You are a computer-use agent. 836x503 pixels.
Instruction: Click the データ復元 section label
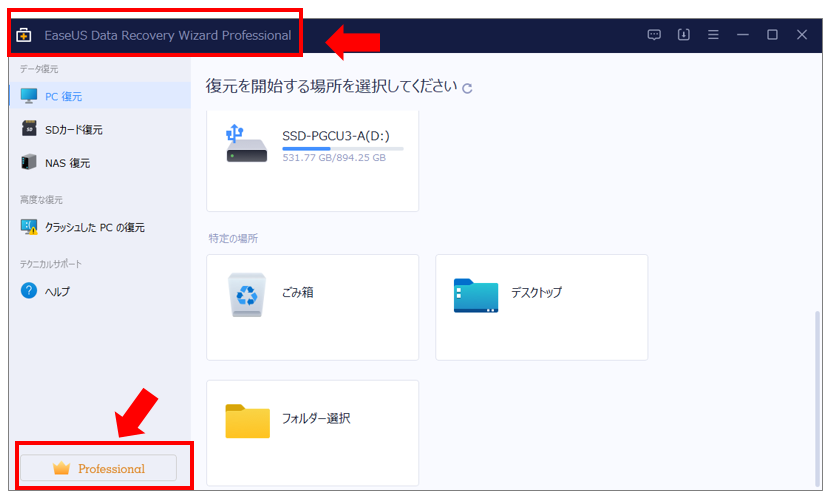(39, 69)
